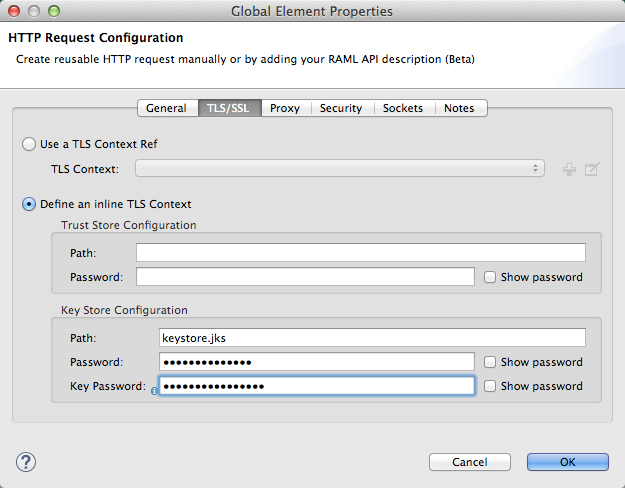Select Use a TLS Context Ref option
625x488 pixels.
[x=29, y=144]
